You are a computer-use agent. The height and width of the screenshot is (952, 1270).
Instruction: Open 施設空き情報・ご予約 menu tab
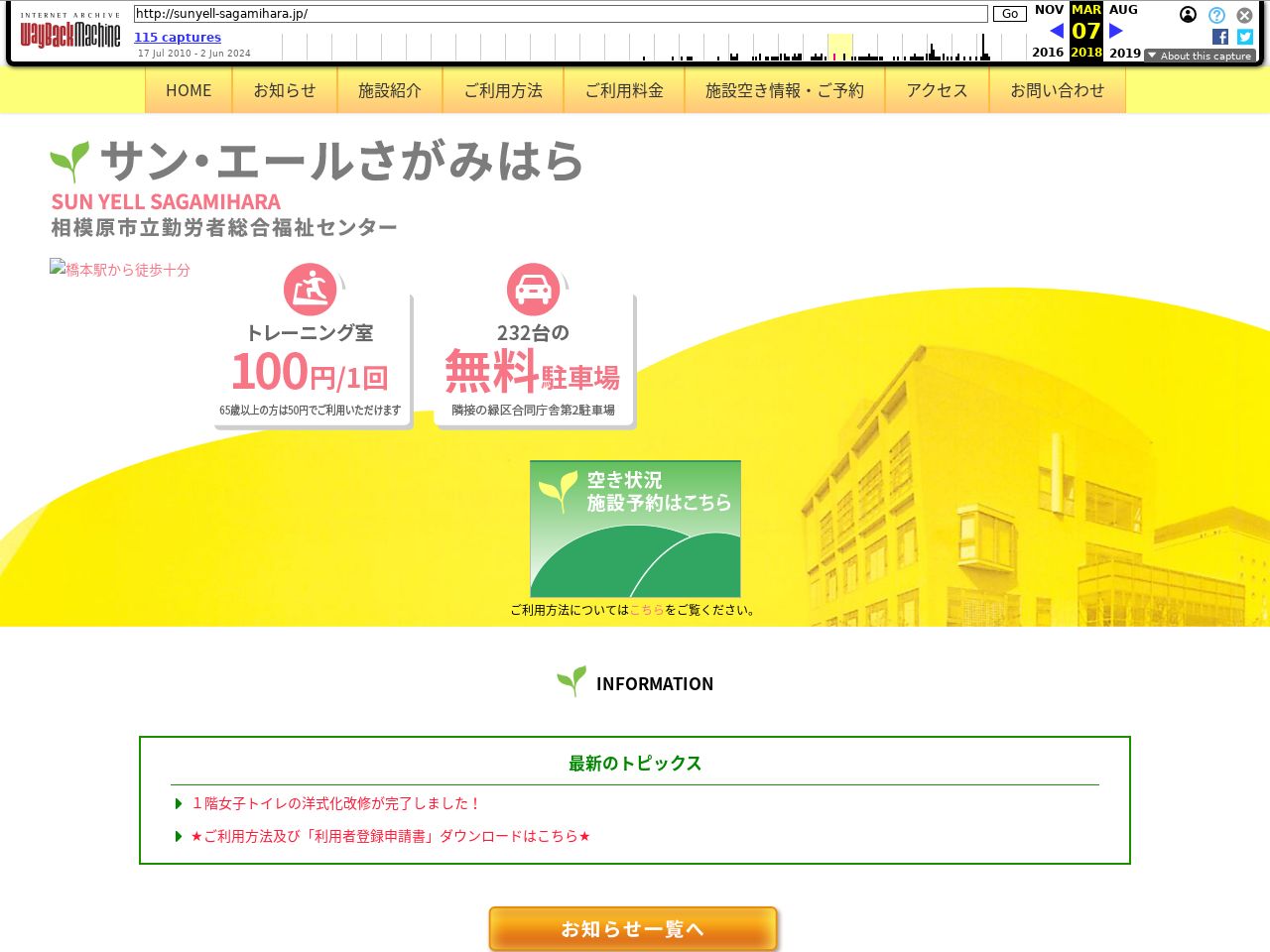pos(785,90)
